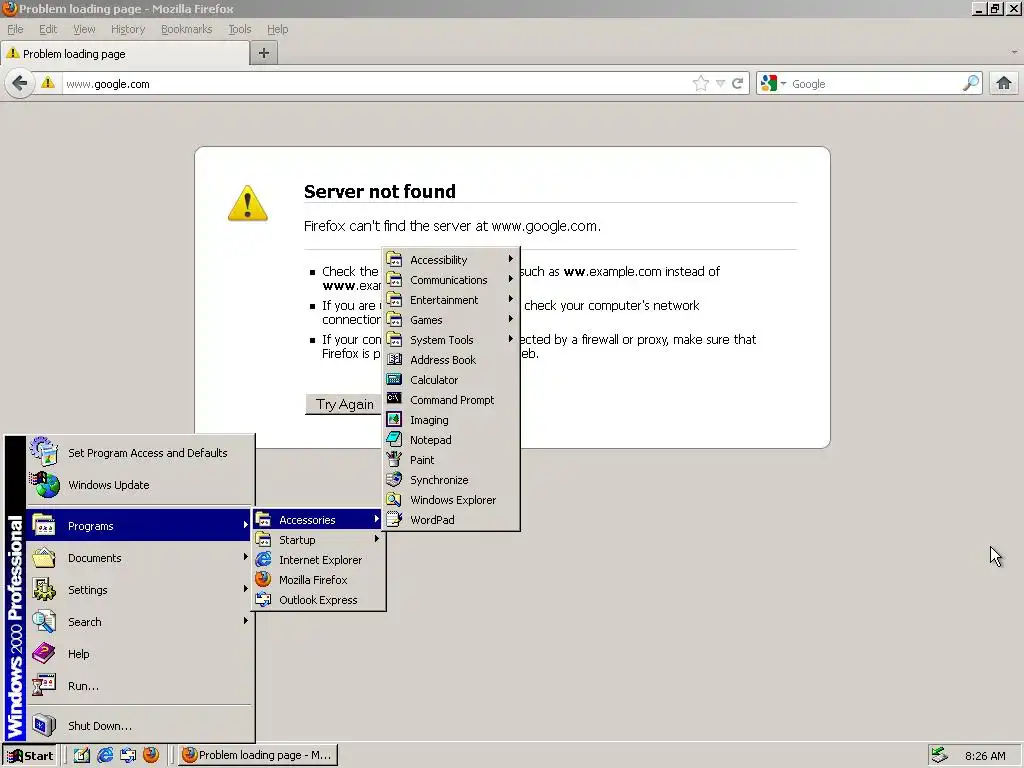Launch Outlook Express from Programs menu

317,600
